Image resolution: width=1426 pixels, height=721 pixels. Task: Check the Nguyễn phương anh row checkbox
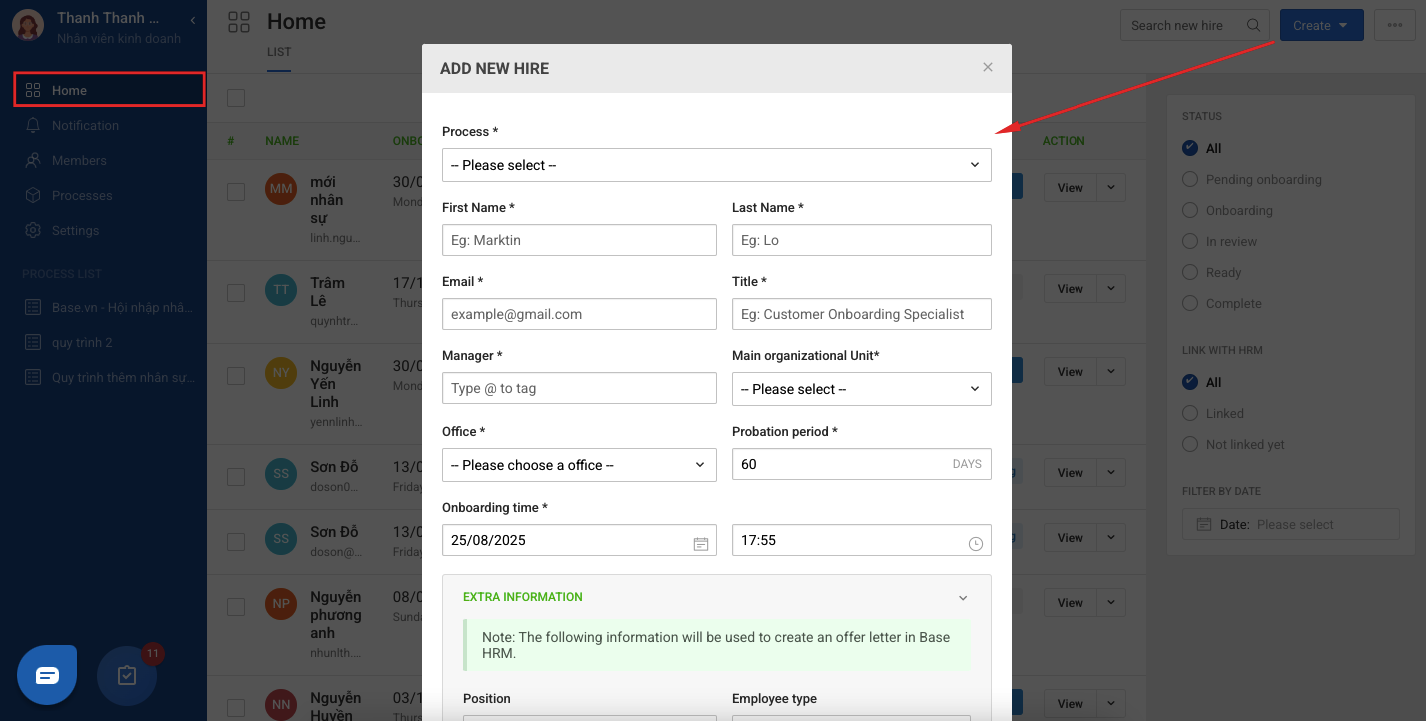236,607
